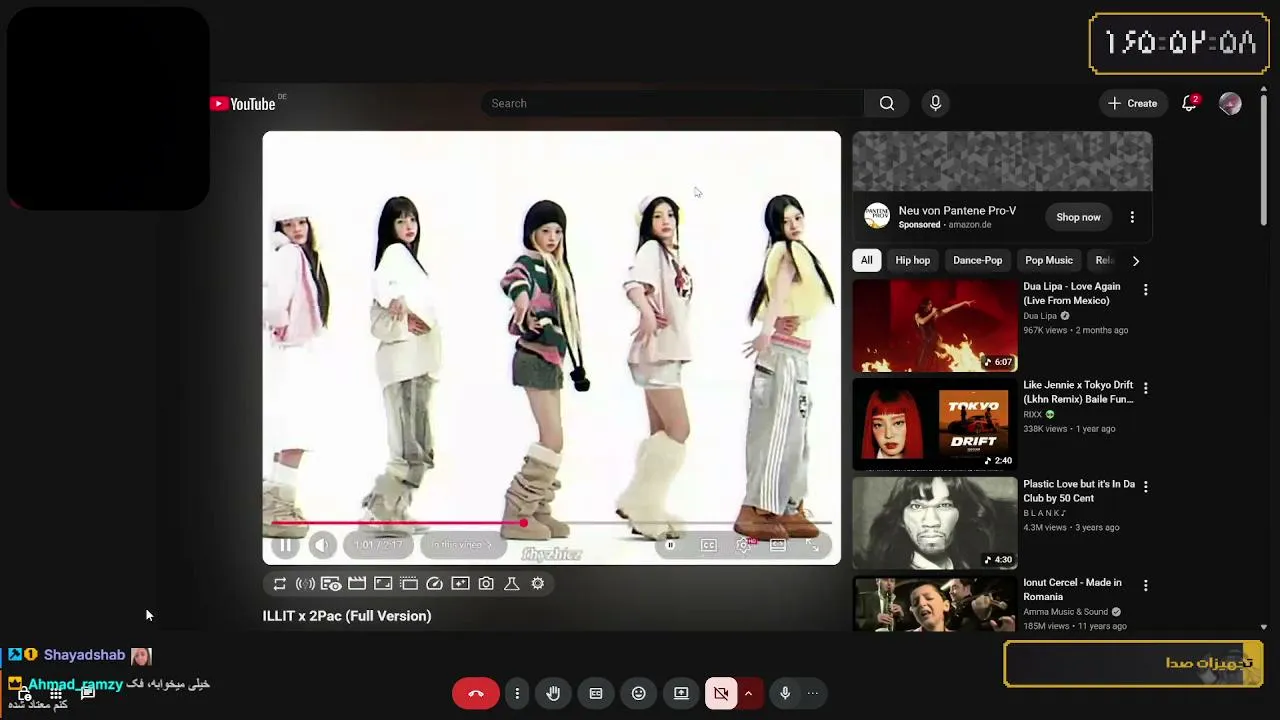Open the Dua Lipa fire-stage thumbnail
The height and width of the screenshot is (720, 1280).
(935, 325)
